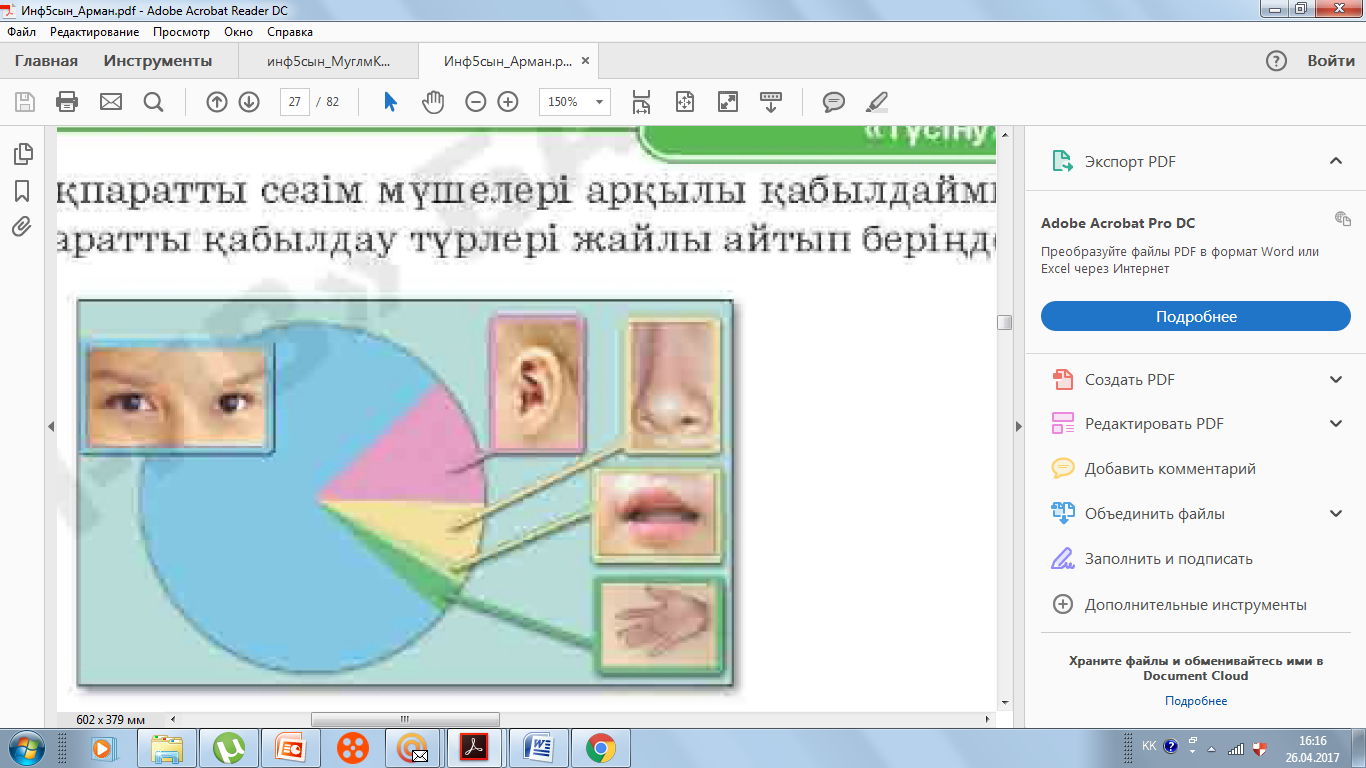Click Подробнее link under Document Cloud
The width and height of the screenshot is (1366, 768).
[x=1196, y=701]
